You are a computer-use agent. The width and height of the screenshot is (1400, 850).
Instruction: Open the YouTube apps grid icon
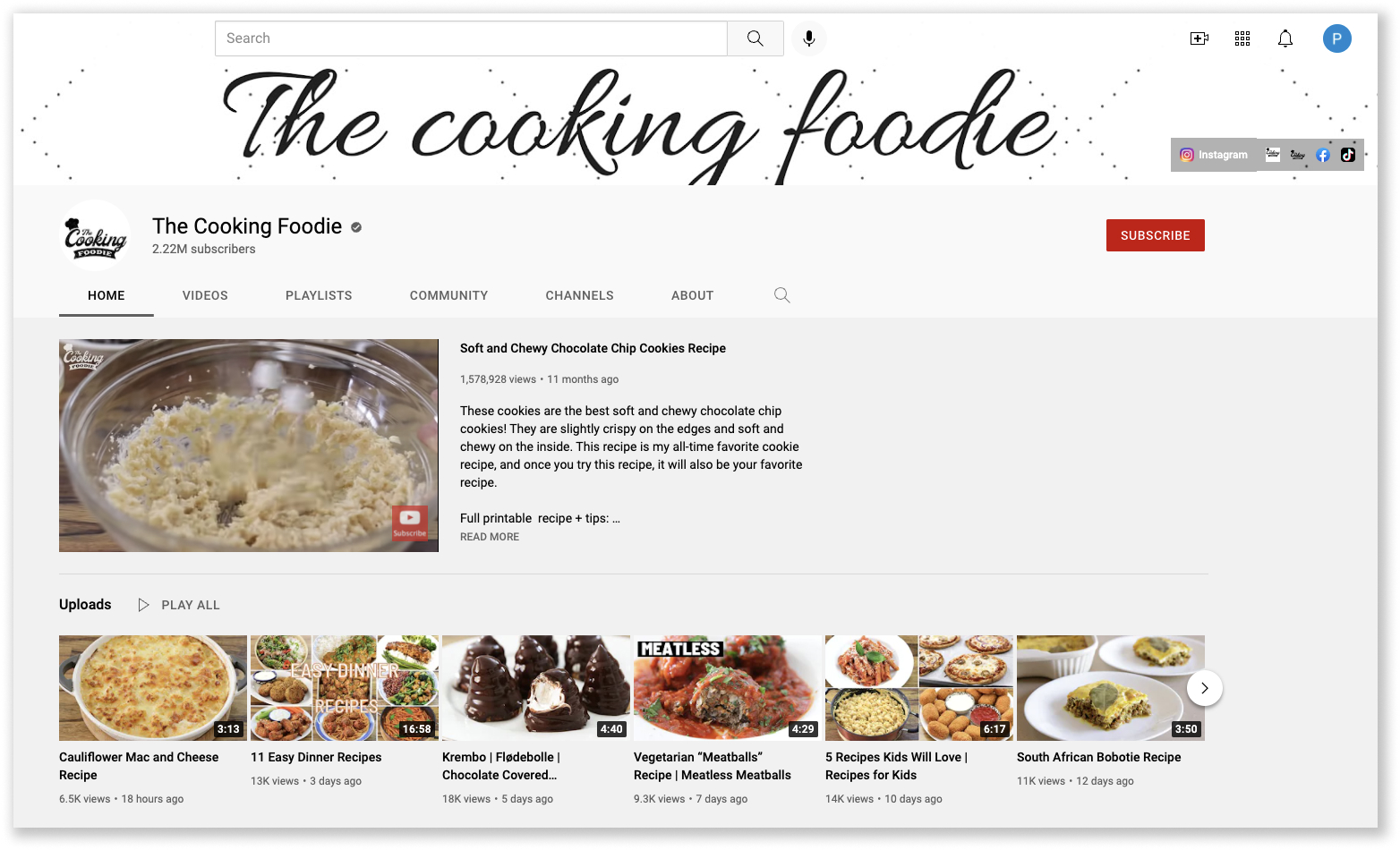pos(1242,38)
